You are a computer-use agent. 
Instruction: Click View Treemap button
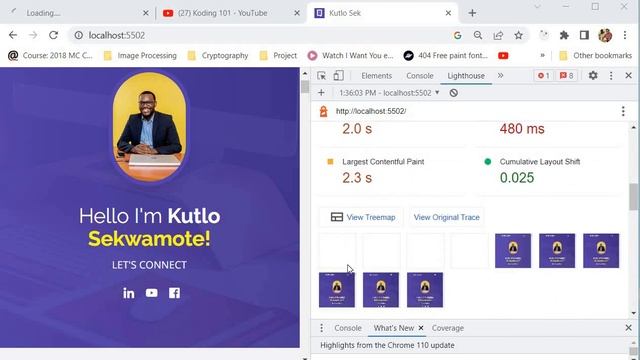pos(363,218)
